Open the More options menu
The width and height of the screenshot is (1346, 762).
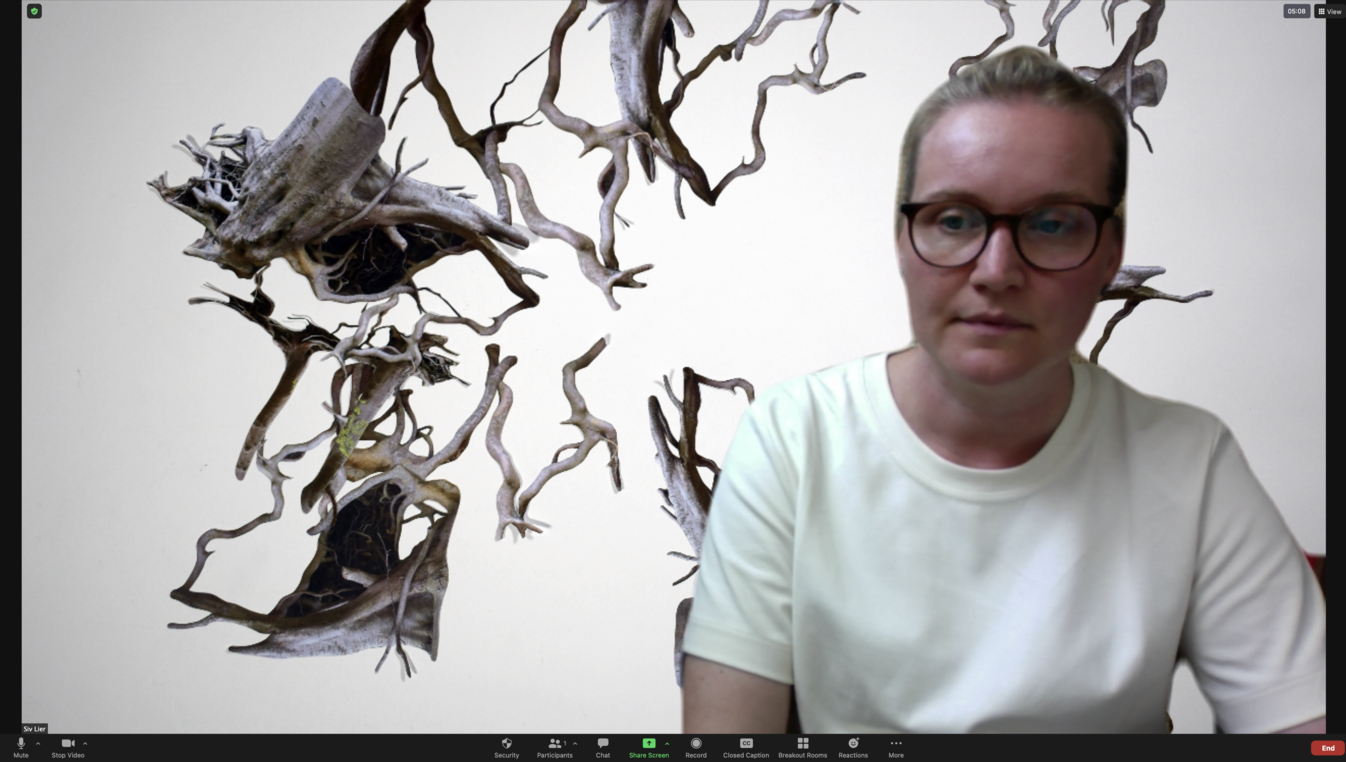[x=896, y=747]
